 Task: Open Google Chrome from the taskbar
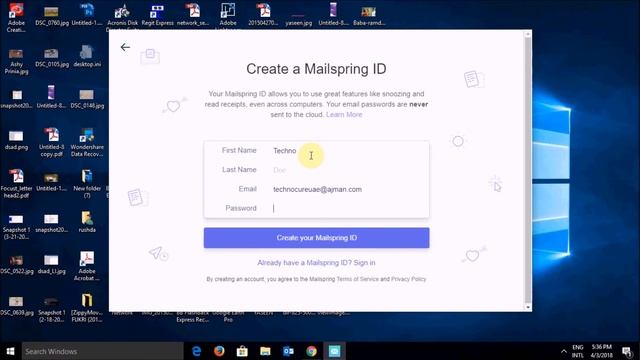point(311,351)
